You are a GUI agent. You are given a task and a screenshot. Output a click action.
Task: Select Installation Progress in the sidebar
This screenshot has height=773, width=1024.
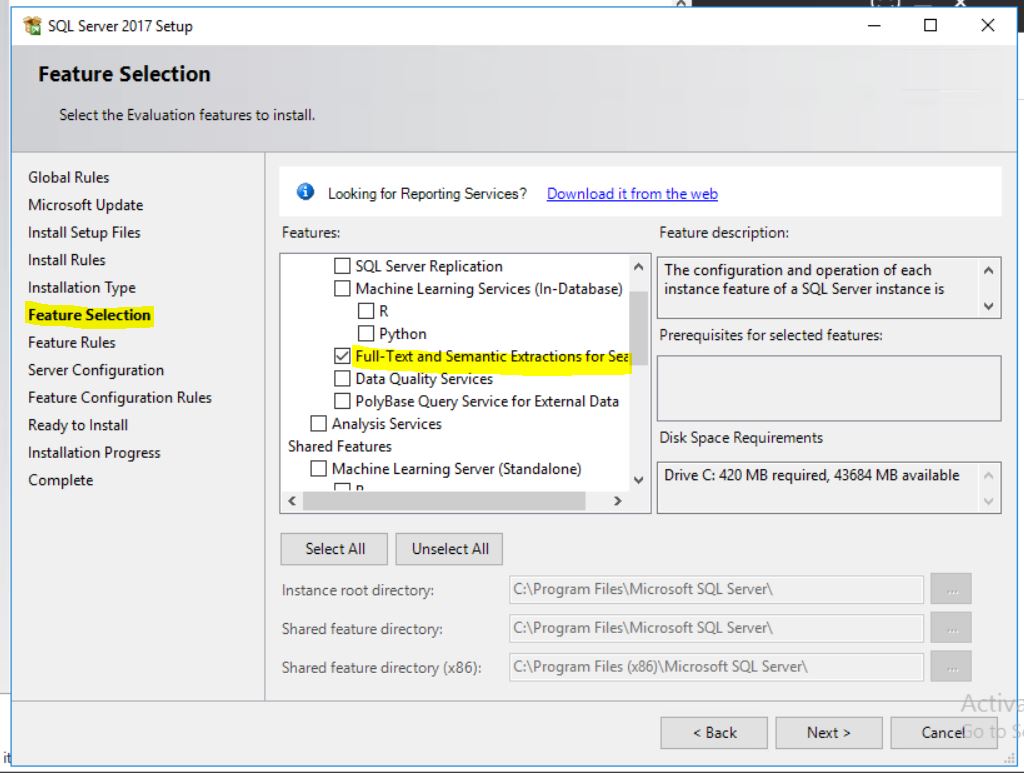coord(93,452)
